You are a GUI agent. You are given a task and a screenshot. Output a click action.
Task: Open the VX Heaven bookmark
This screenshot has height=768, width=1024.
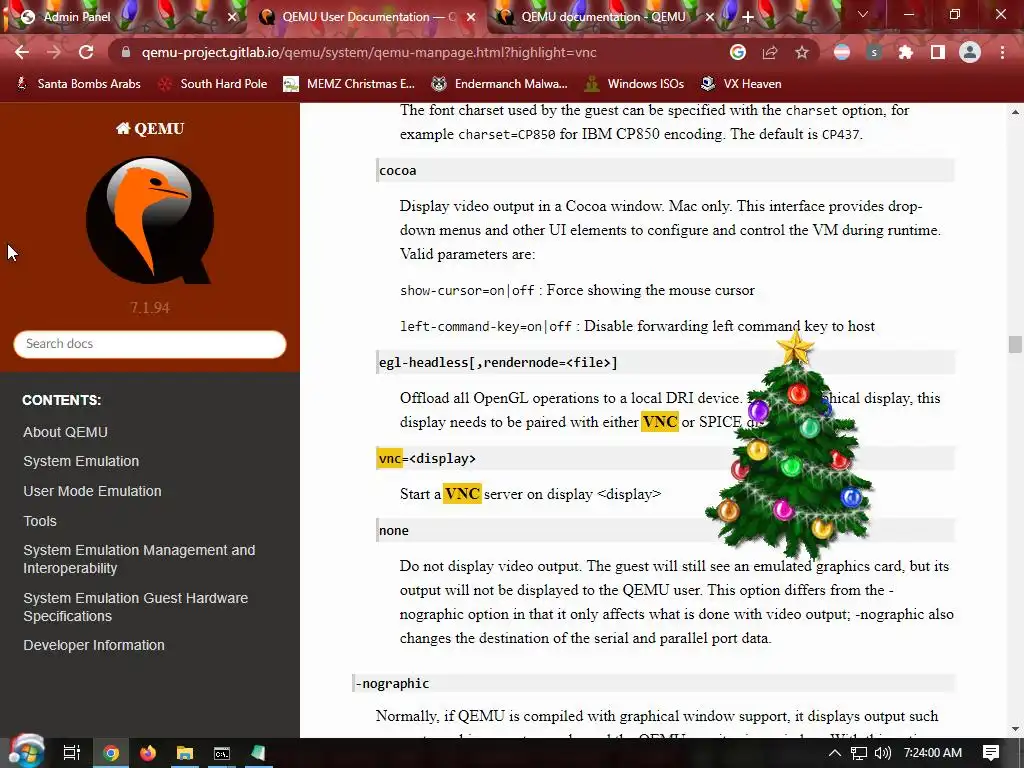pos(741,84)
